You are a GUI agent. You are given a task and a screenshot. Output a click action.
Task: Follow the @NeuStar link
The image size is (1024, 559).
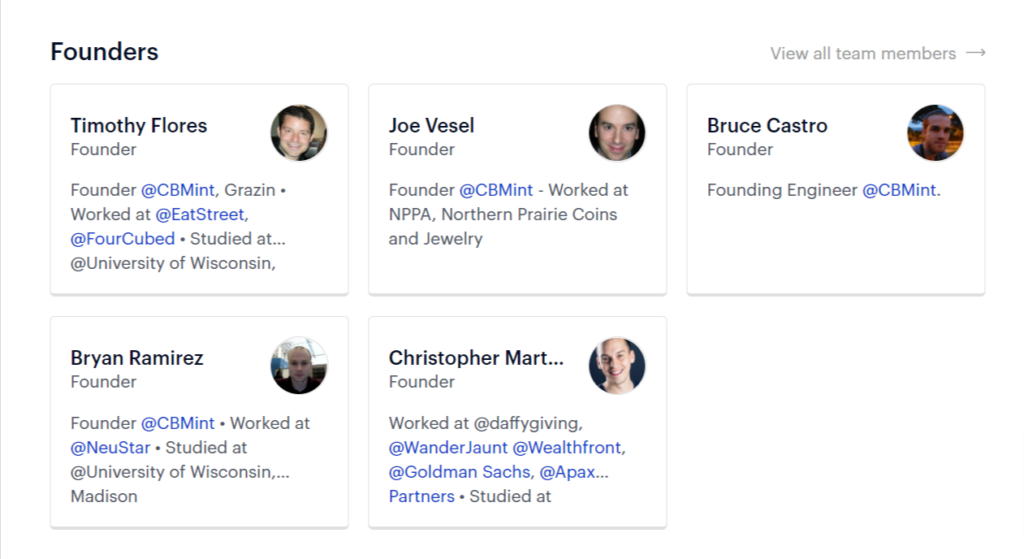[x=110, y=447]
